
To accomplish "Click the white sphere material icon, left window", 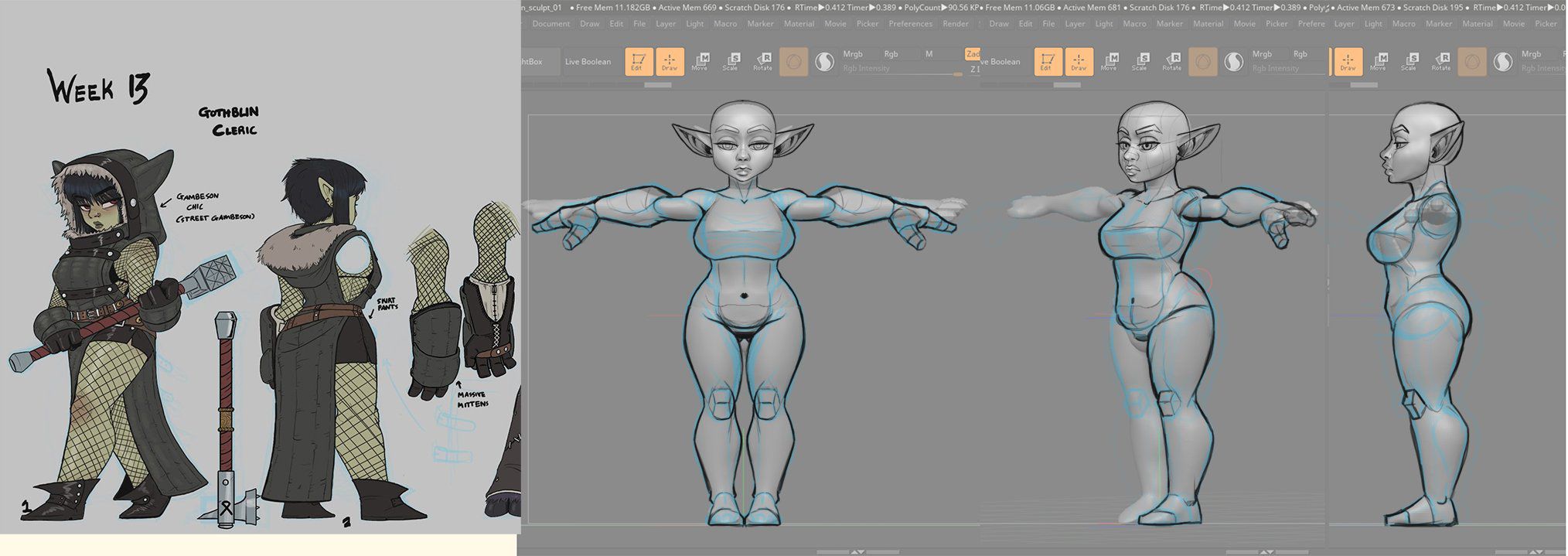I will click(x=825, y=62).
